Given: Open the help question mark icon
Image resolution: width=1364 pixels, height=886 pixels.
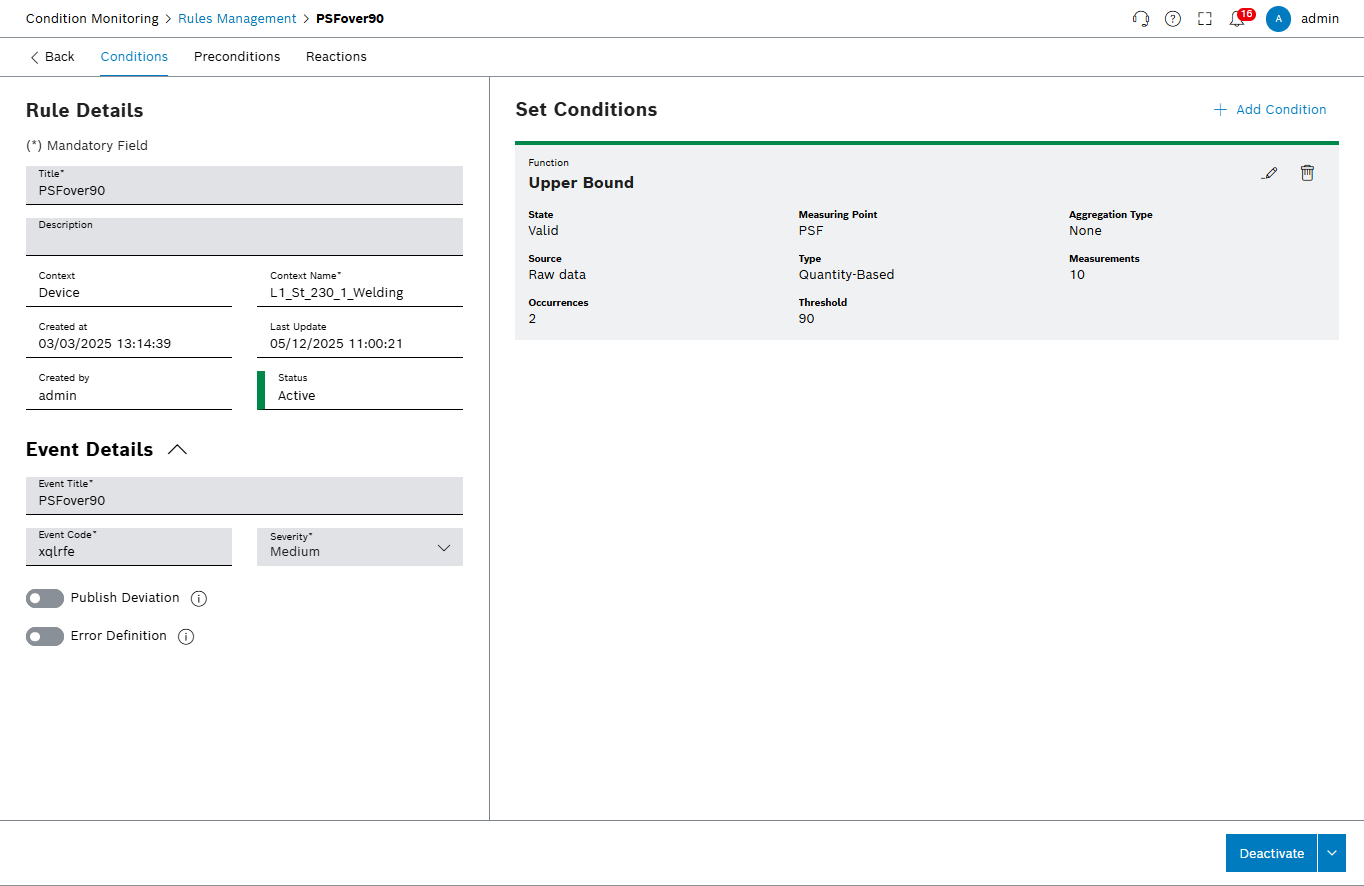Looking at the screenshot, I should pos(1173,19).
